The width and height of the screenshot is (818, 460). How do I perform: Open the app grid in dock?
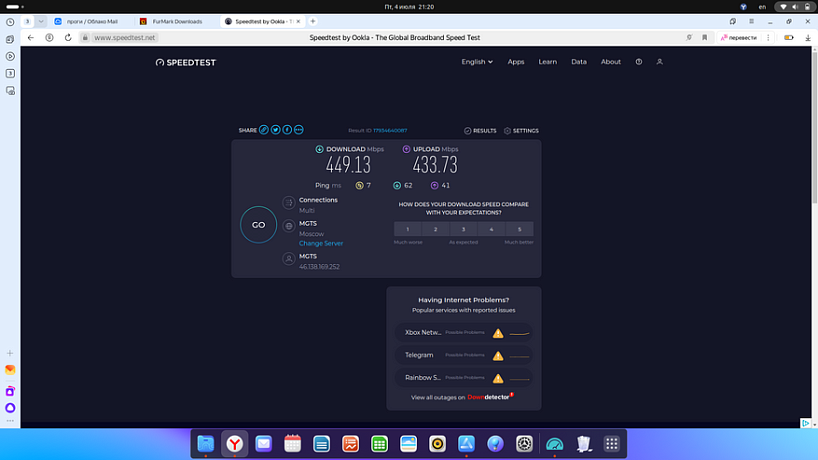612,443
